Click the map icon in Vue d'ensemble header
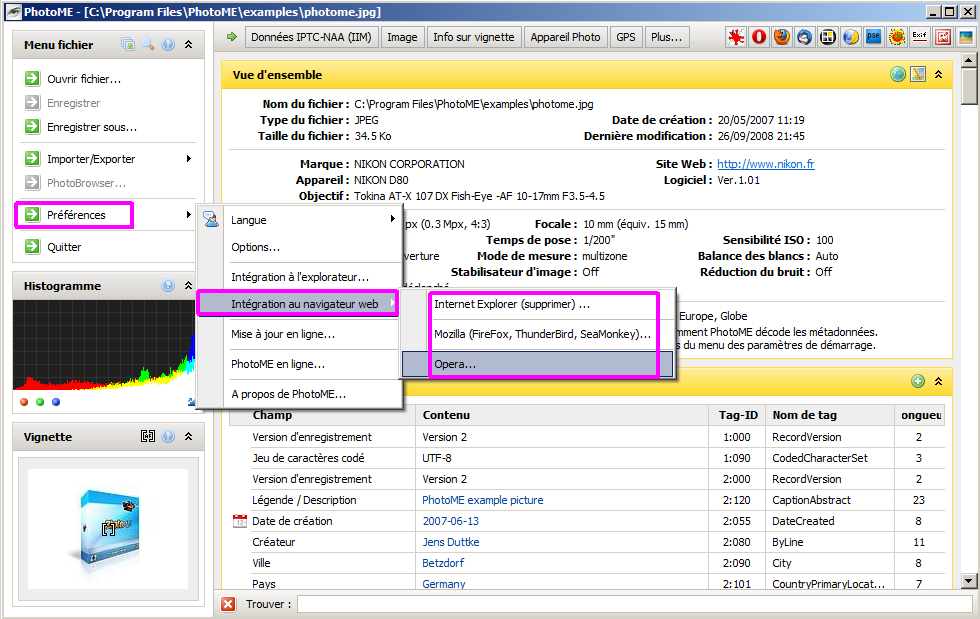The width and height of the screenshot is (980, 619). tap(918, 74)
